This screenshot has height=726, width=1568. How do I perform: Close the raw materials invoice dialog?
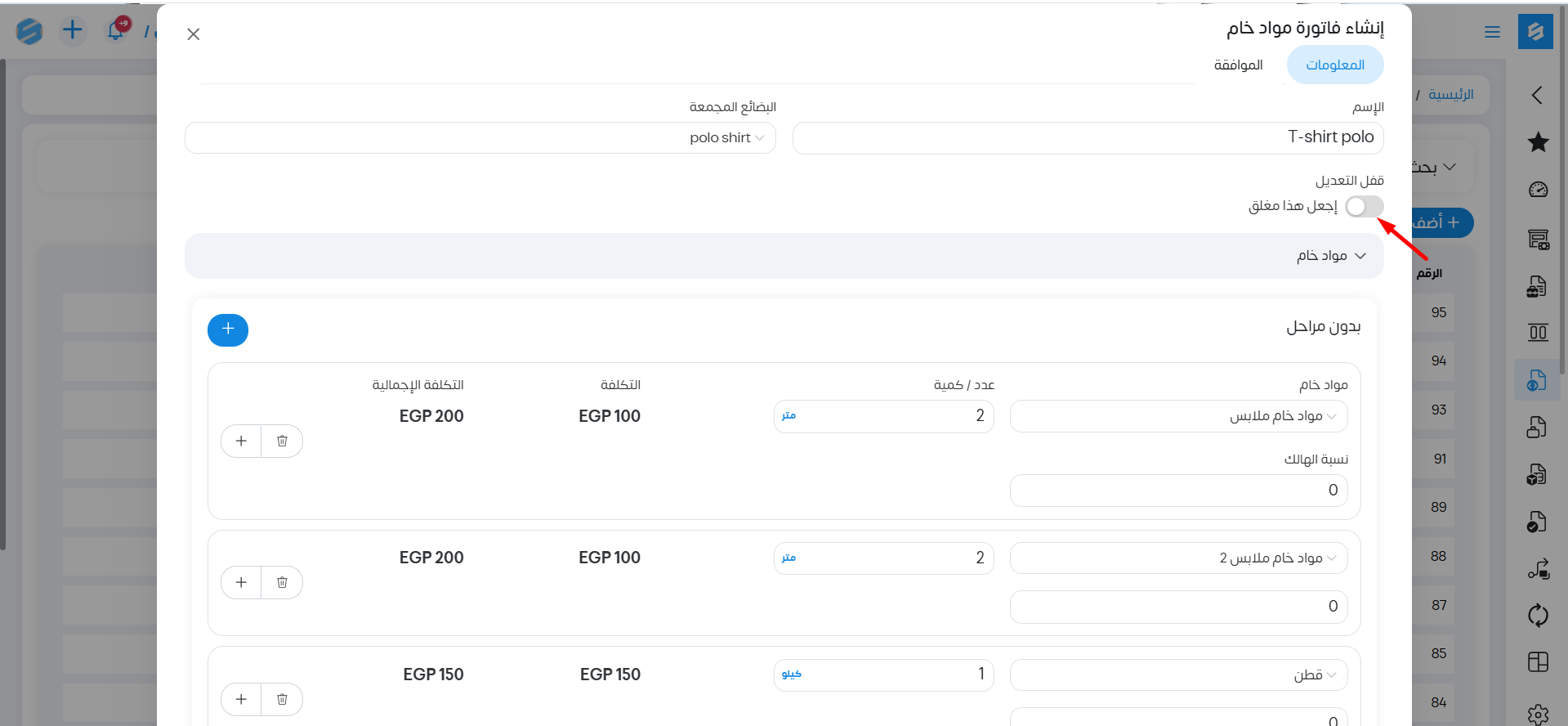194,34
